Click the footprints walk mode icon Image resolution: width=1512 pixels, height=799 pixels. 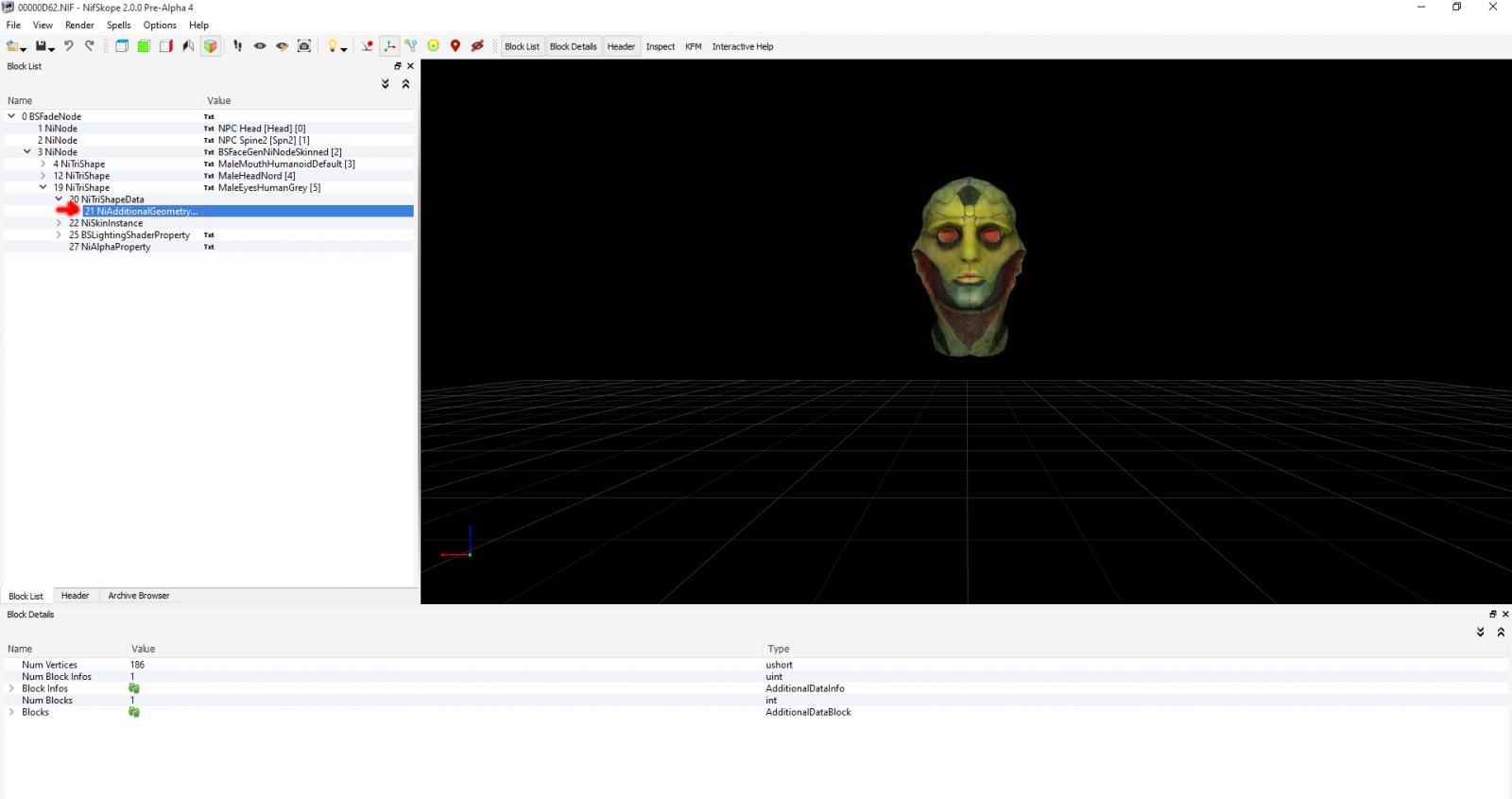point(237,46)
